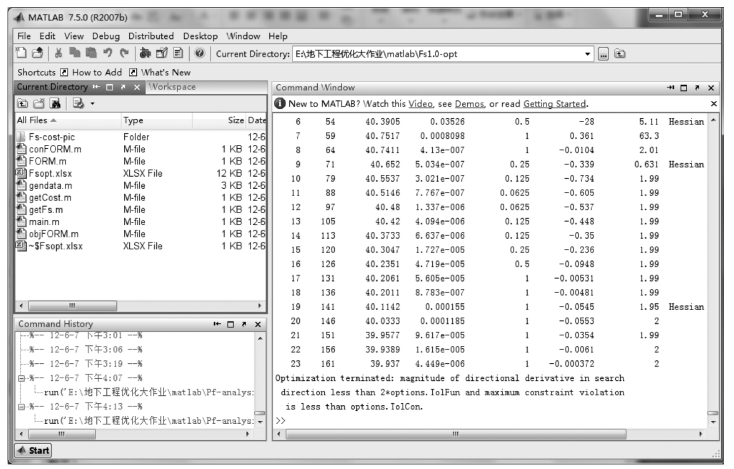Click go up folder icon in Current Directory panel

[22, 103]
